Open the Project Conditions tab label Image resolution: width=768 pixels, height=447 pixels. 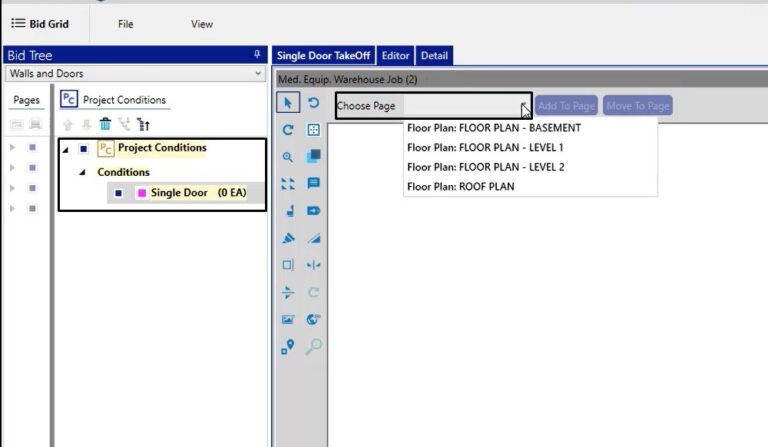[x=124, y=100]
